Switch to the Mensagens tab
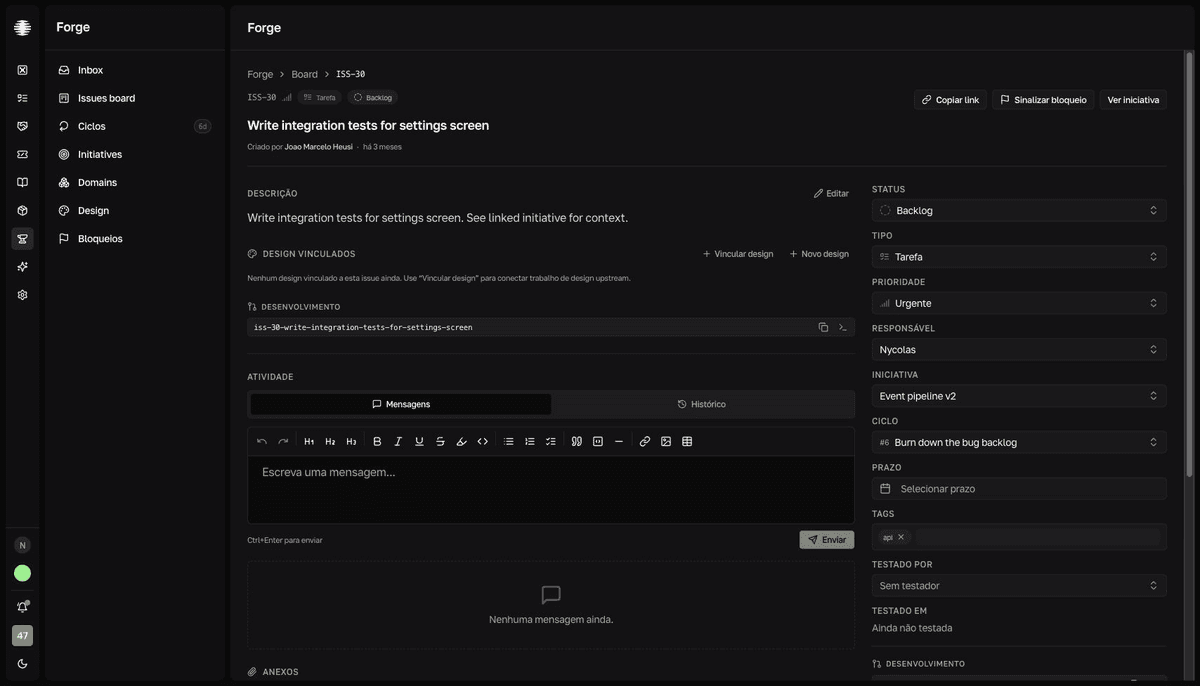1200x686 pixels. (400, 404)
